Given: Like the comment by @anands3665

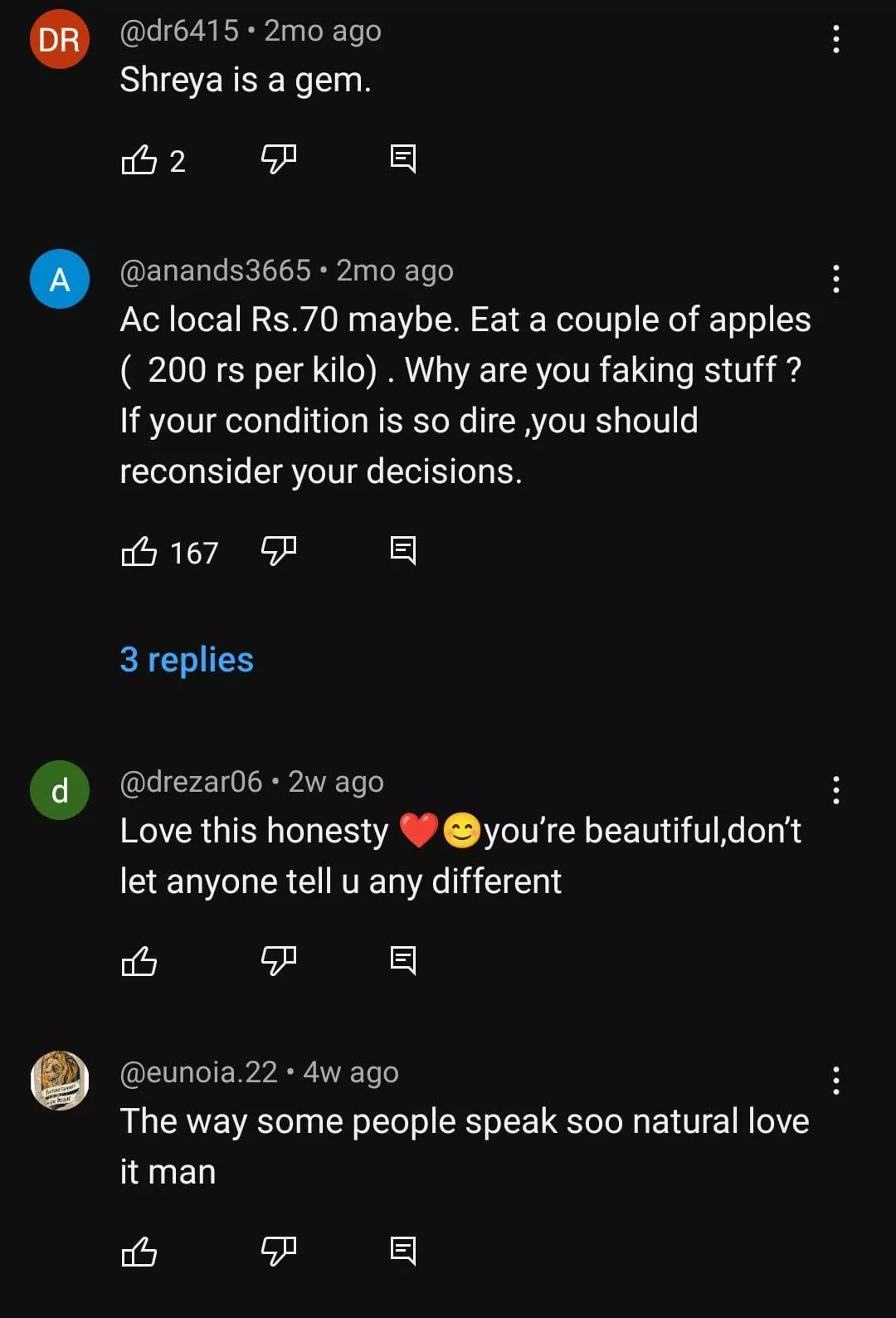Looking at the screenshot, I should tap(139, 551).
